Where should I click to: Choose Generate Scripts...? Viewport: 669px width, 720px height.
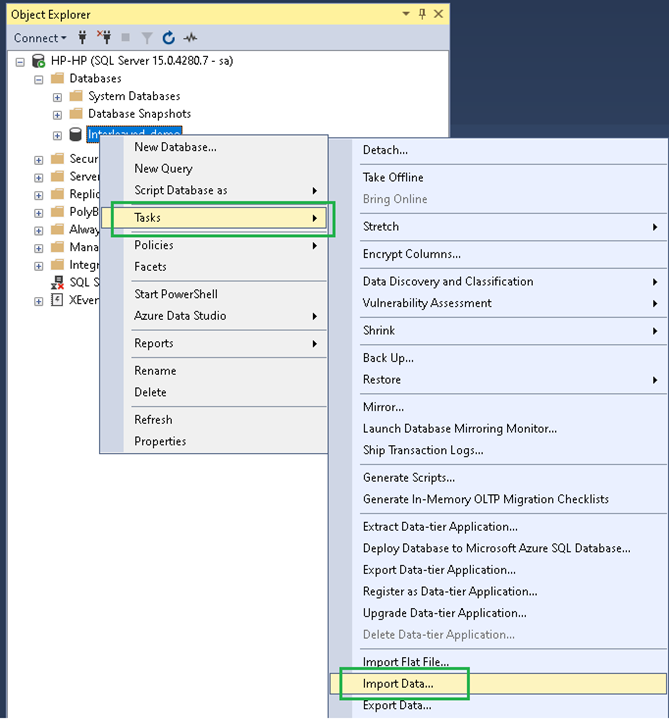498,478
